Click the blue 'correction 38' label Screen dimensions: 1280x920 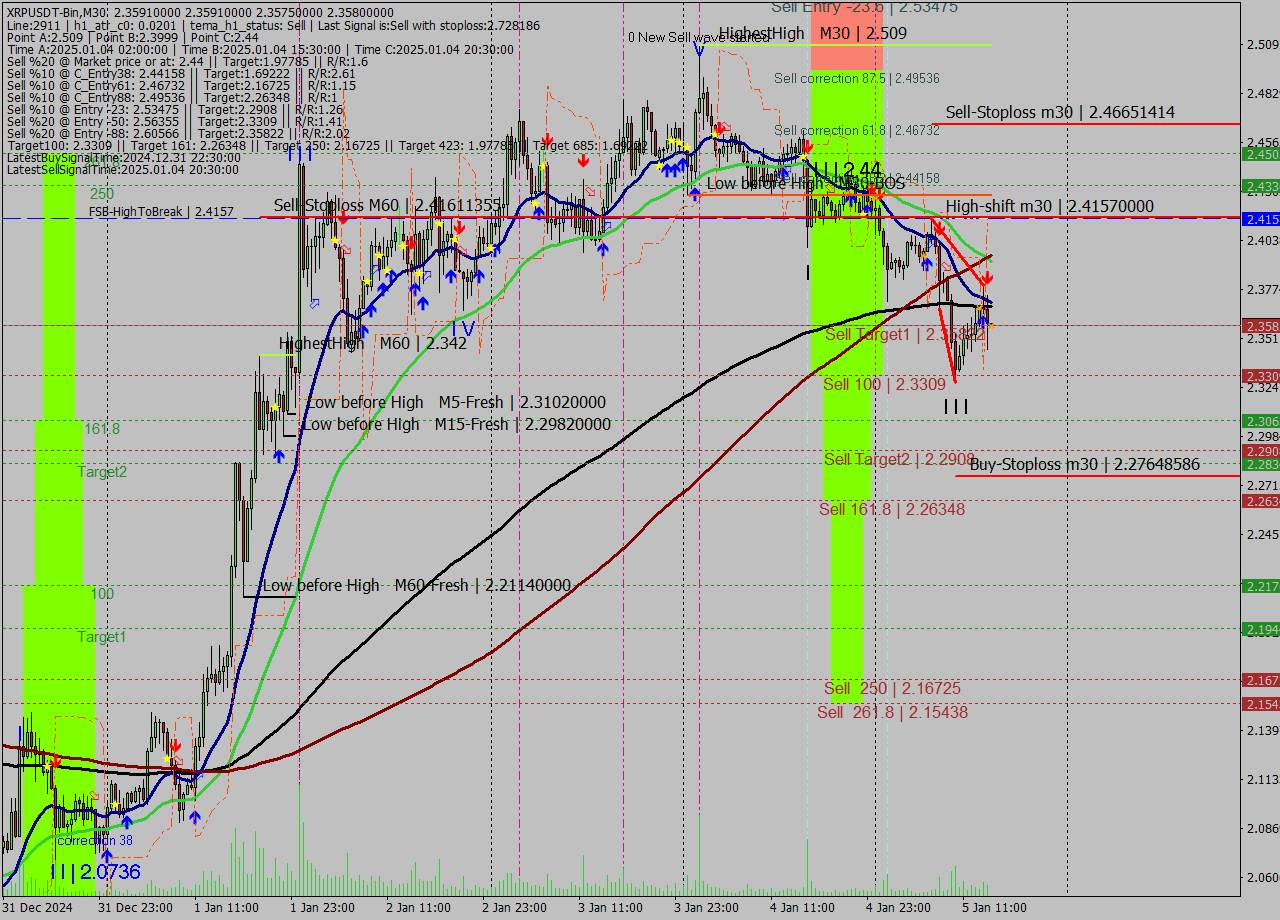[x=95, y=841]
